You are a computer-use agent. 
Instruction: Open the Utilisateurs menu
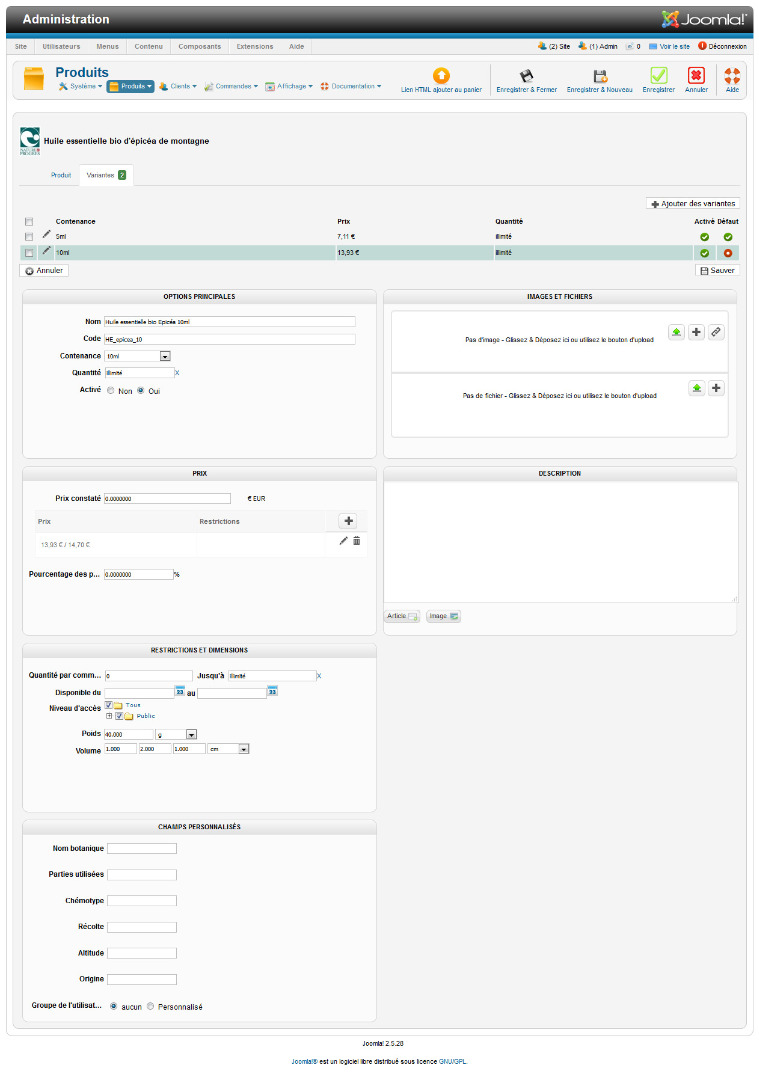point(61,46)
